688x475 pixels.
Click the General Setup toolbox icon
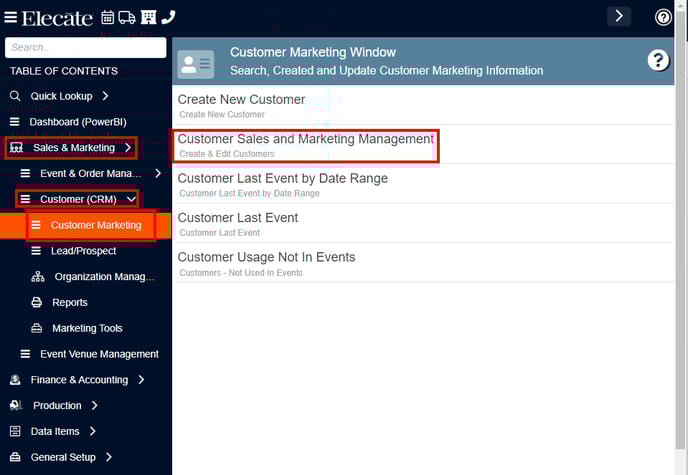click(15, 457)
